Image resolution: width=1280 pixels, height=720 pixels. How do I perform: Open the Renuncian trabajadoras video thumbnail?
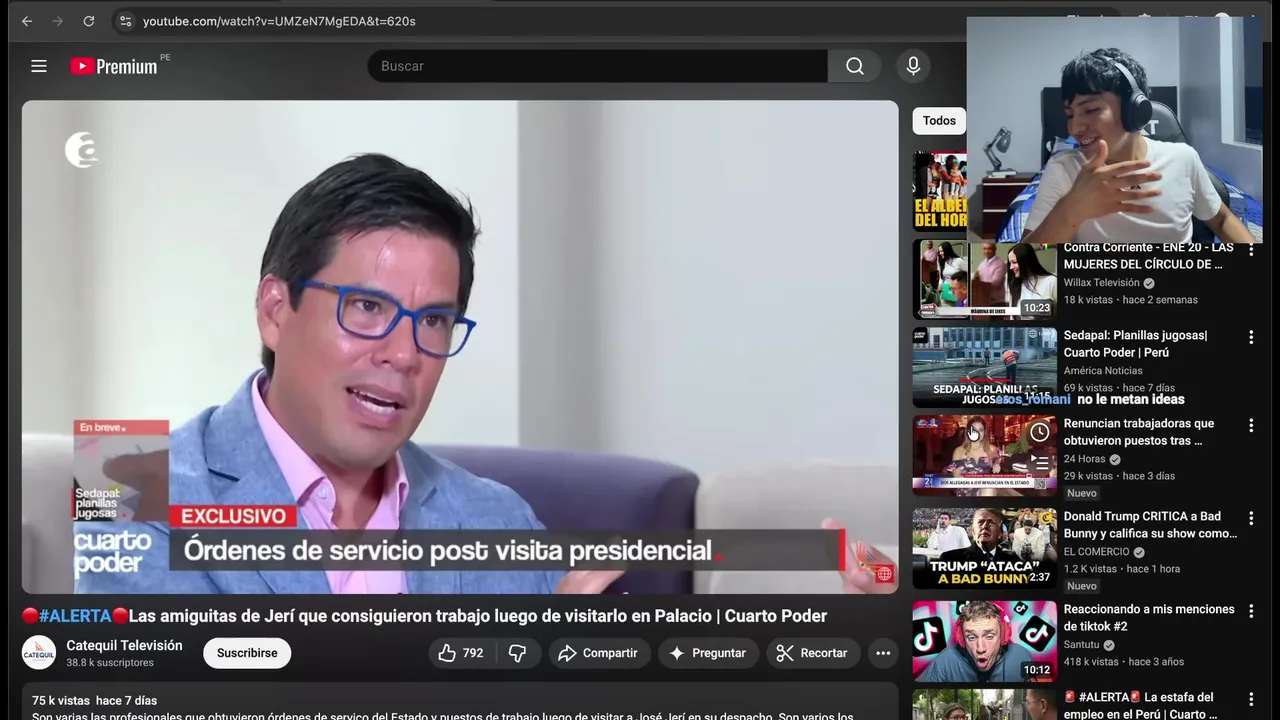coord(984,455)
